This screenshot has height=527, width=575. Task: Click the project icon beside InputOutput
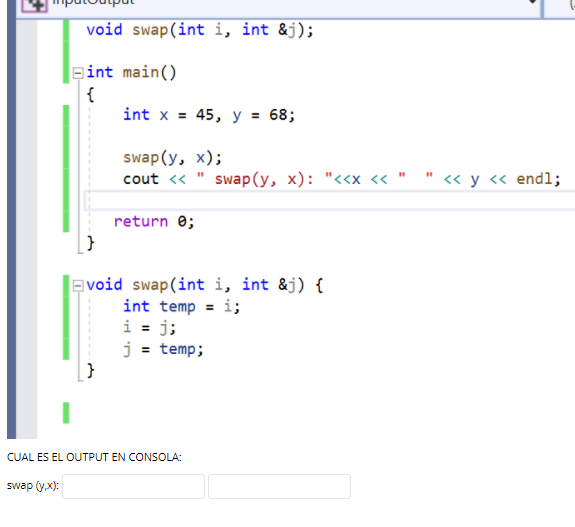(34, 5)
